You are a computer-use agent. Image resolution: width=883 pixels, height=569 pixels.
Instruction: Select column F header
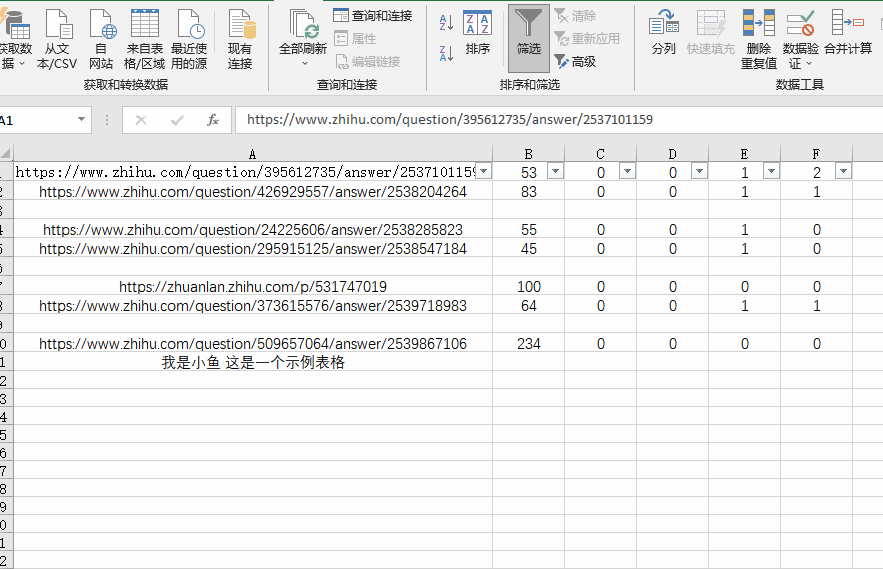click(x=817, y=154)
